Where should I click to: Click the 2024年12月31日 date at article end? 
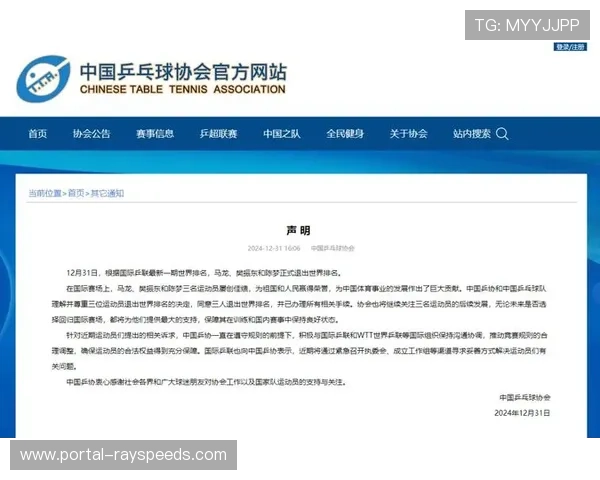click(x=522, y=413)
